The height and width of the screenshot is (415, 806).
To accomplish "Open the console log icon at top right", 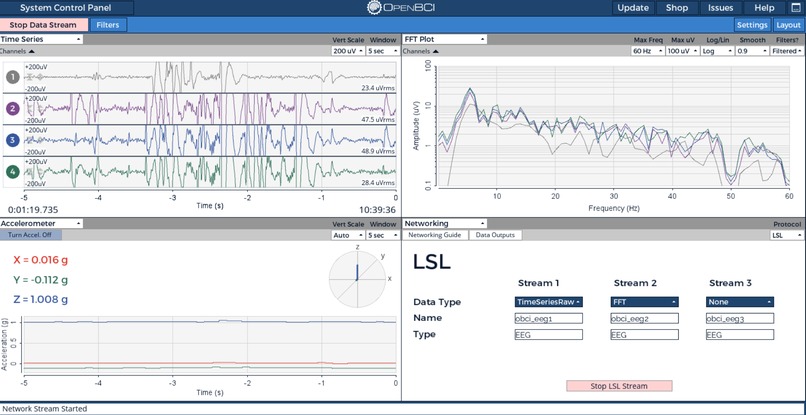I will [x=796, y=8].
